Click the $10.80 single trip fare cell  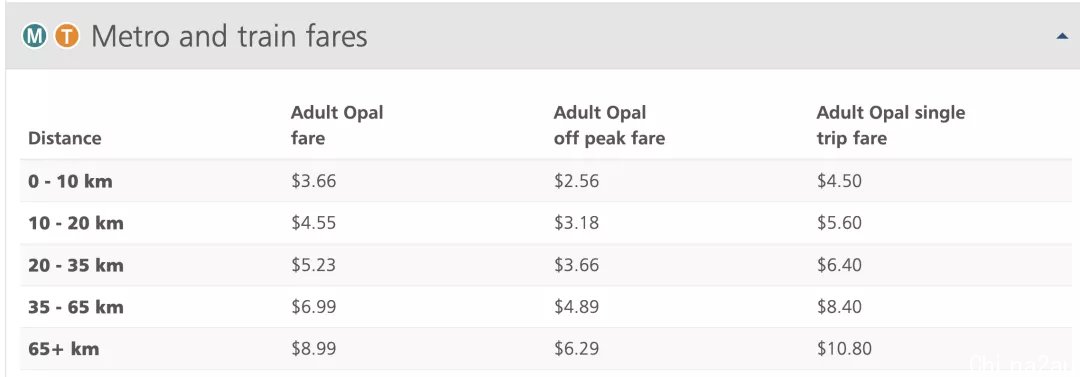pos(844,349)
